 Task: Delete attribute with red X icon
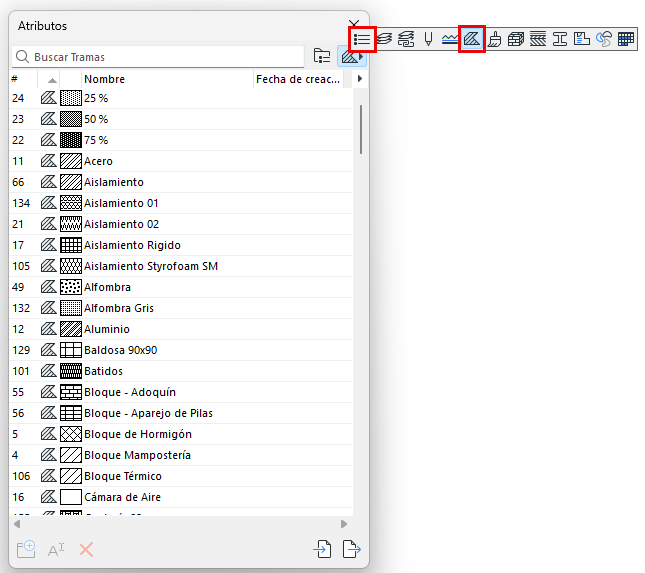point(86,550)
